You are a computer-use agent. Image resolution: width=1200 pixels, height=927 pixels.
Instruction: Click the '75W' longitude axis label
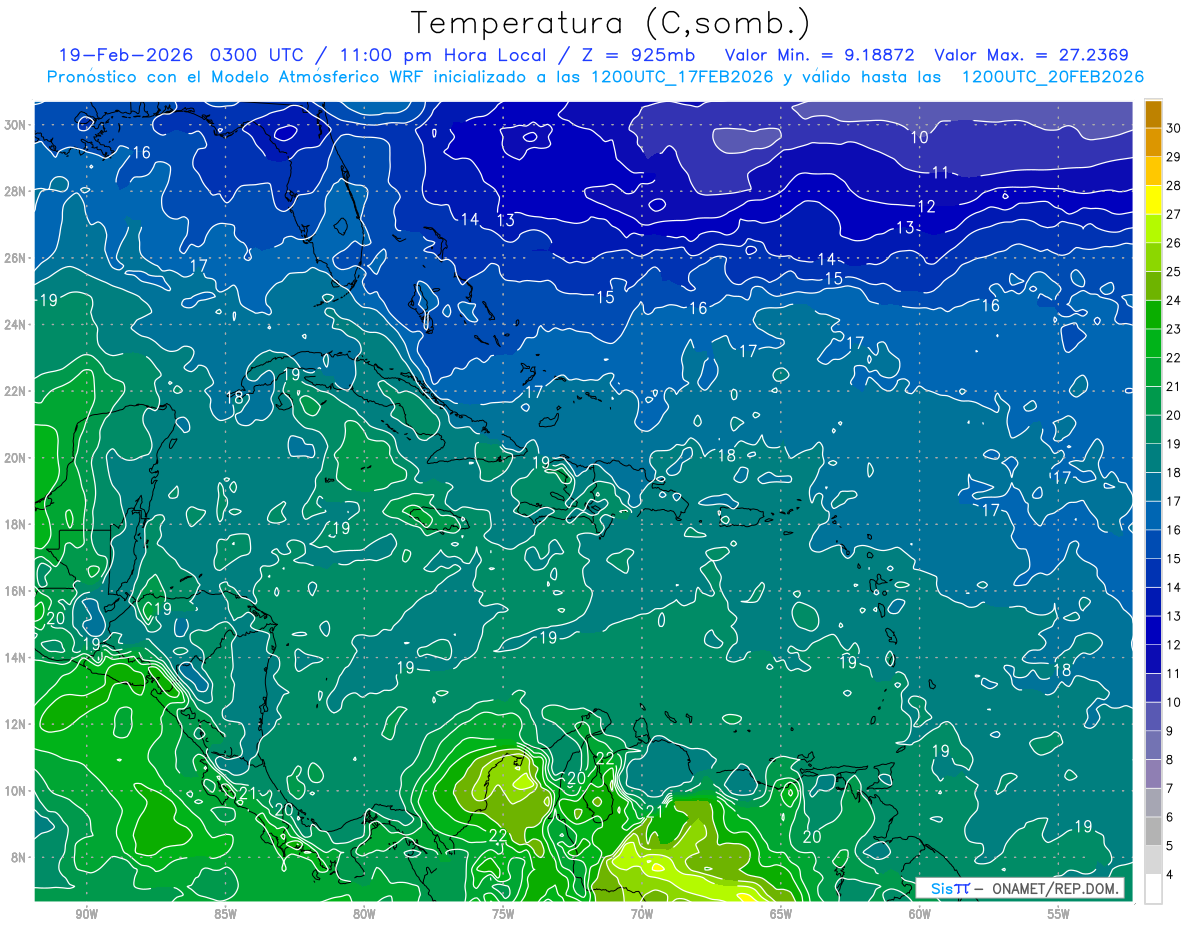coord(503,914)
